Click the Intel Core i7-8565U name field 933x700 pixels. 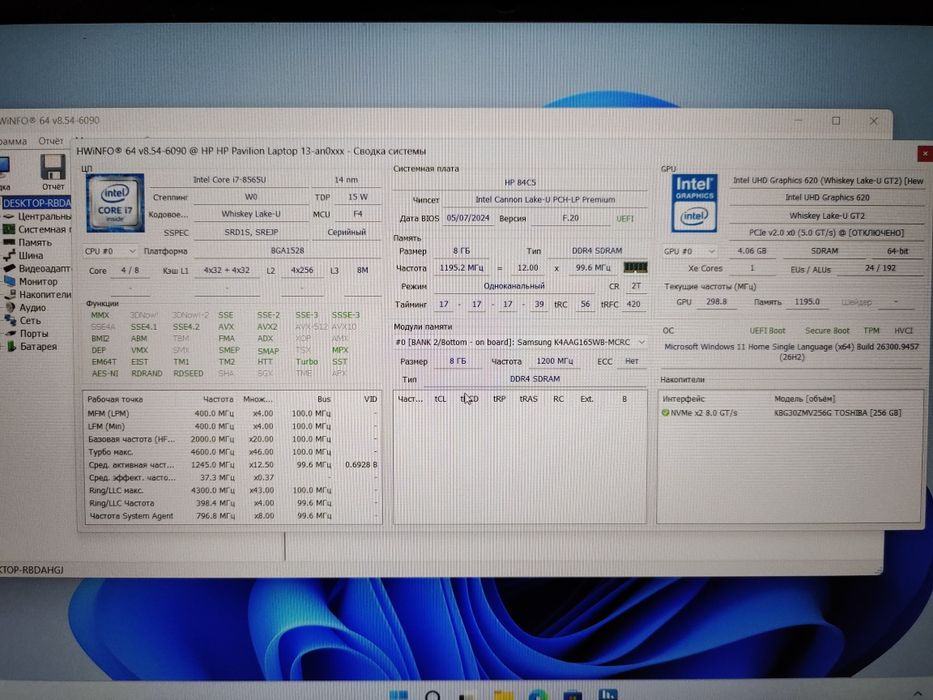point(230,180)
